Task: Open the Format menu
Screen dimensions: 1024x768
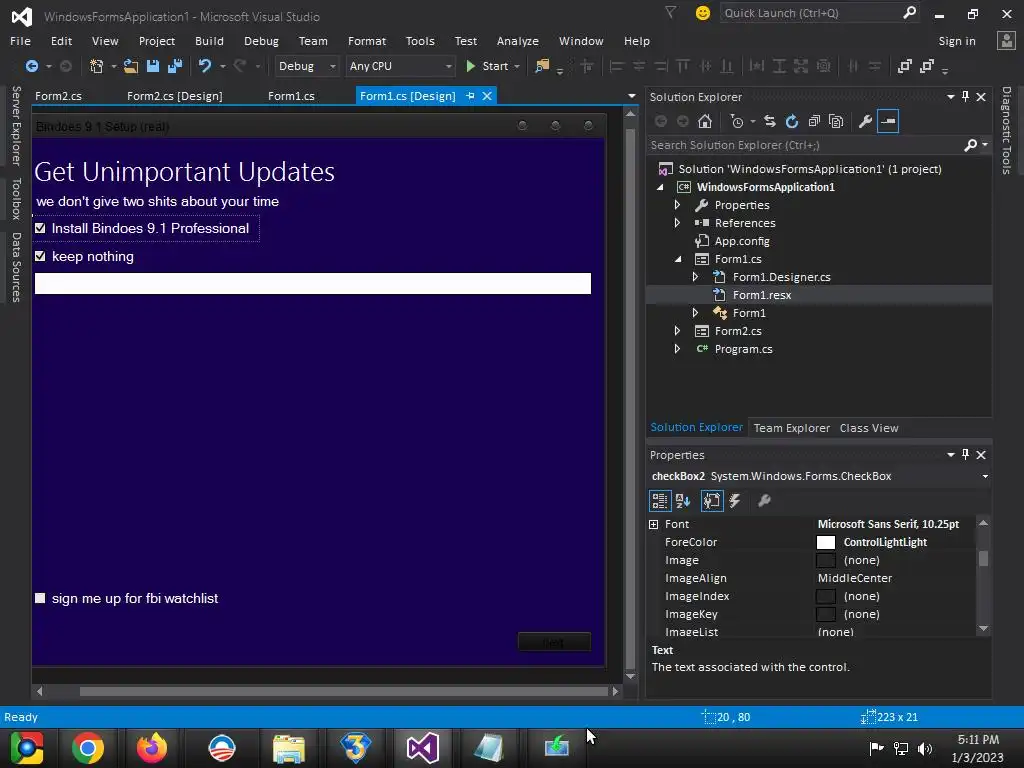Action: click(x=366, y=40)
